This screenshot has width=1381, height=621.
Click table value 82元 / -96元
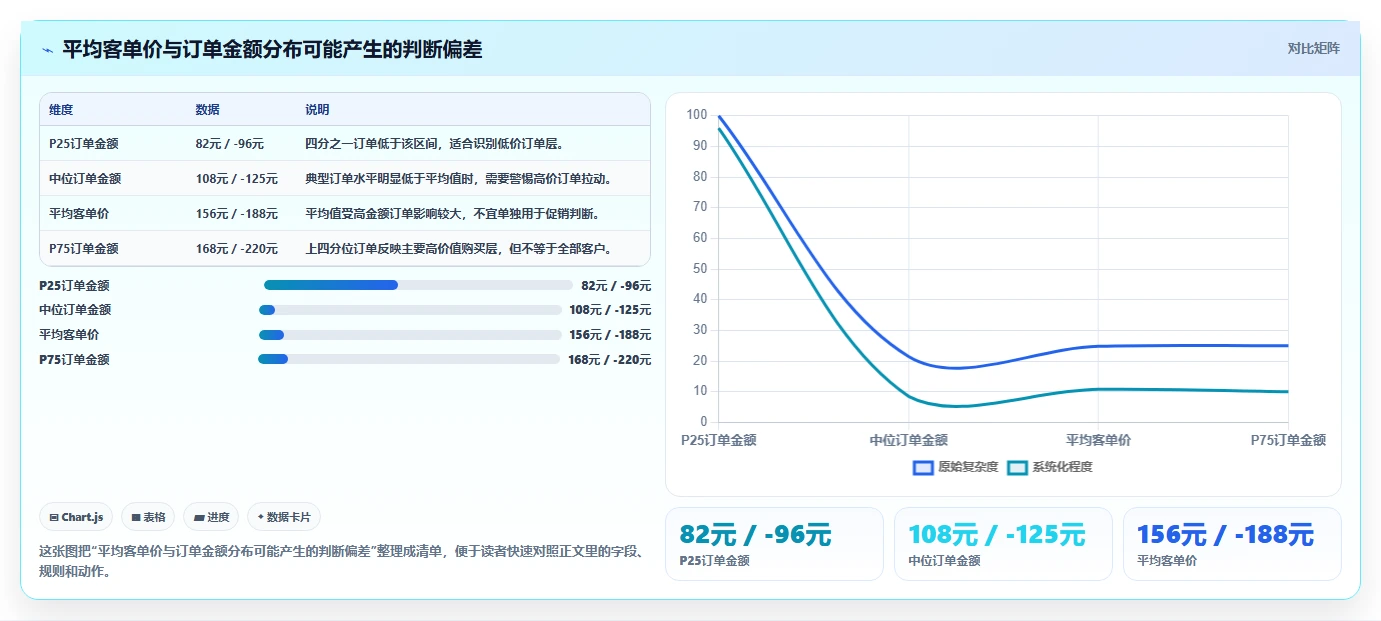click(x=230, y=144)
